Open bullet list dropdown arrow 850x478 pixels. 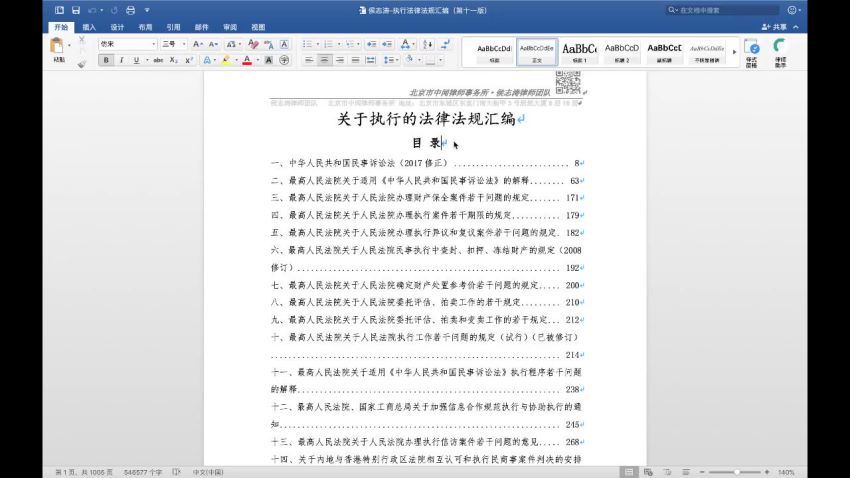pos(318,44)
